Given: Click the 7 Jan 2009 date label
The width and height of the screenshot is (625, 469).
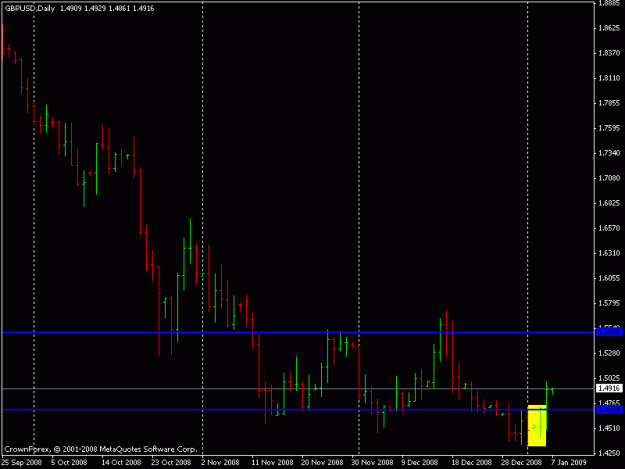Looking at the screenshot, I should point(569,462).
